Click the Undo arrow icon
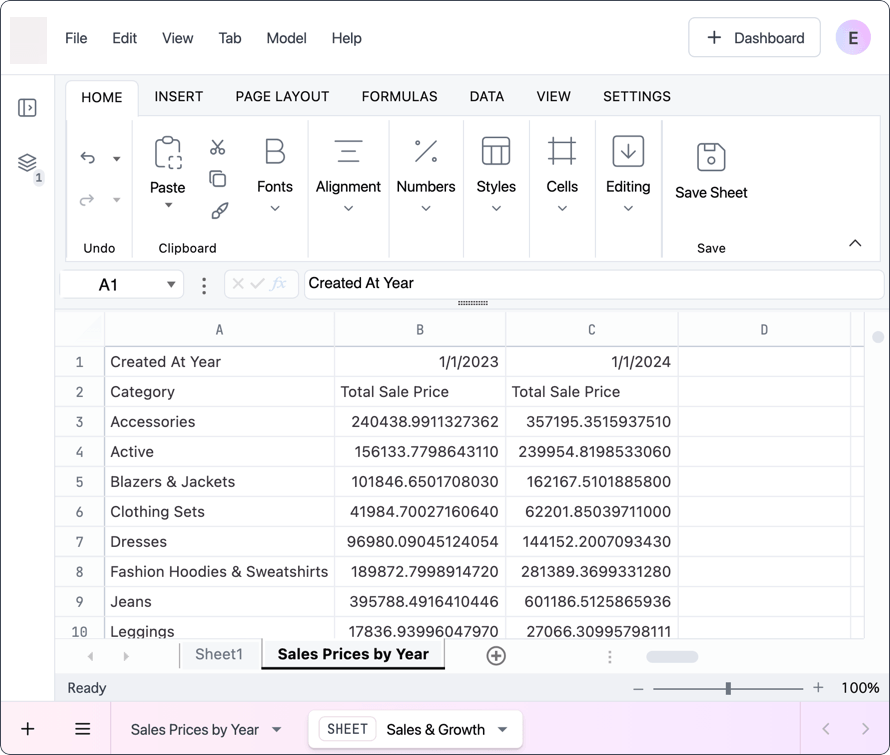 (87, 158)
